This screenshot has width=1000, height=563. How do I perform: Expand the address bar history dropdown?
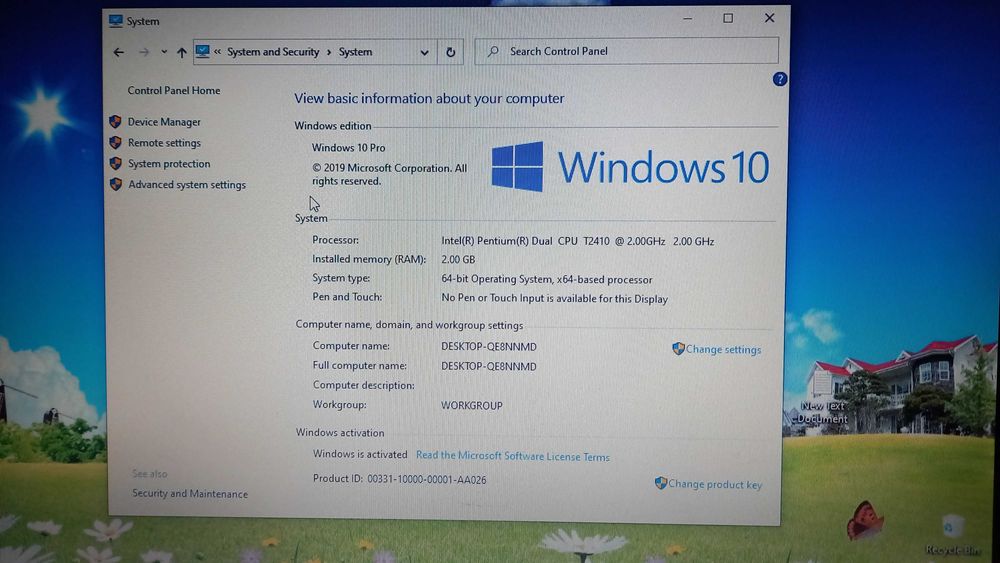click(x=424, y=52)
